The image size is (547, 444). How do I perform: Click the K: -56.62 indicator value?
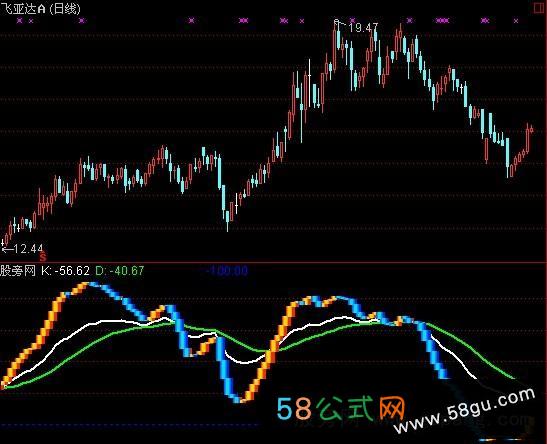point(65,271)
